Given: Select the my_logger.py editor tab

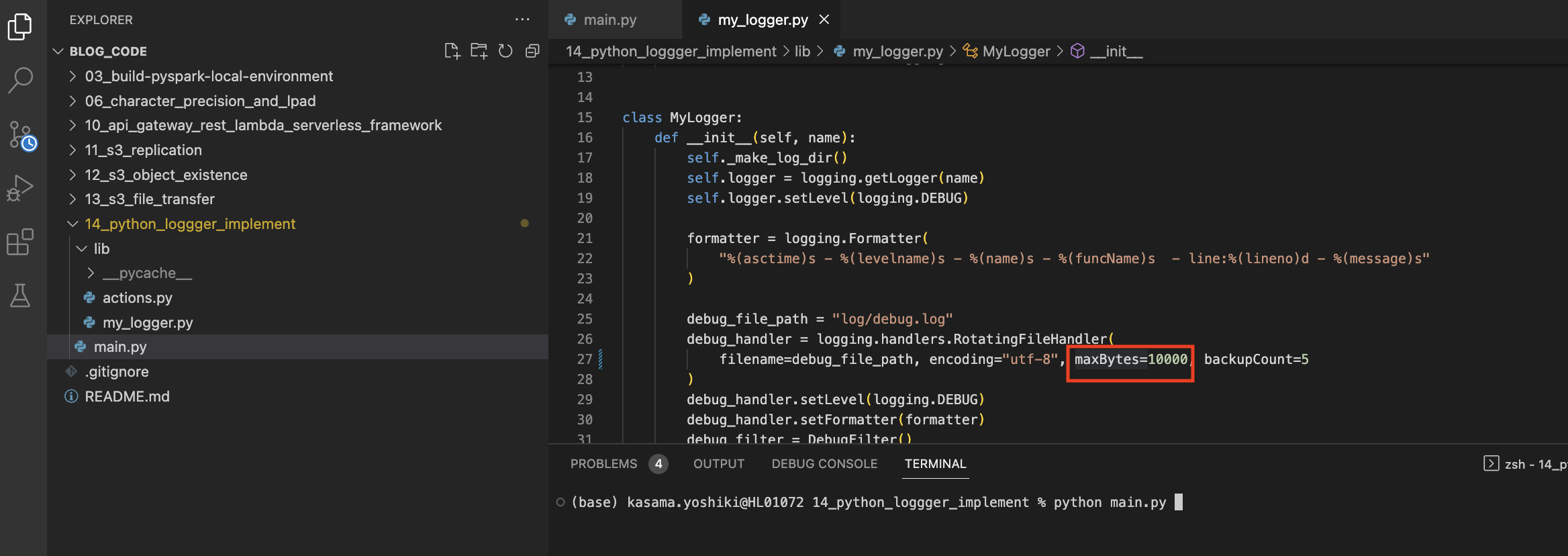Looking at the screenshot, I should pyautogui.click(x=761, y=19).
